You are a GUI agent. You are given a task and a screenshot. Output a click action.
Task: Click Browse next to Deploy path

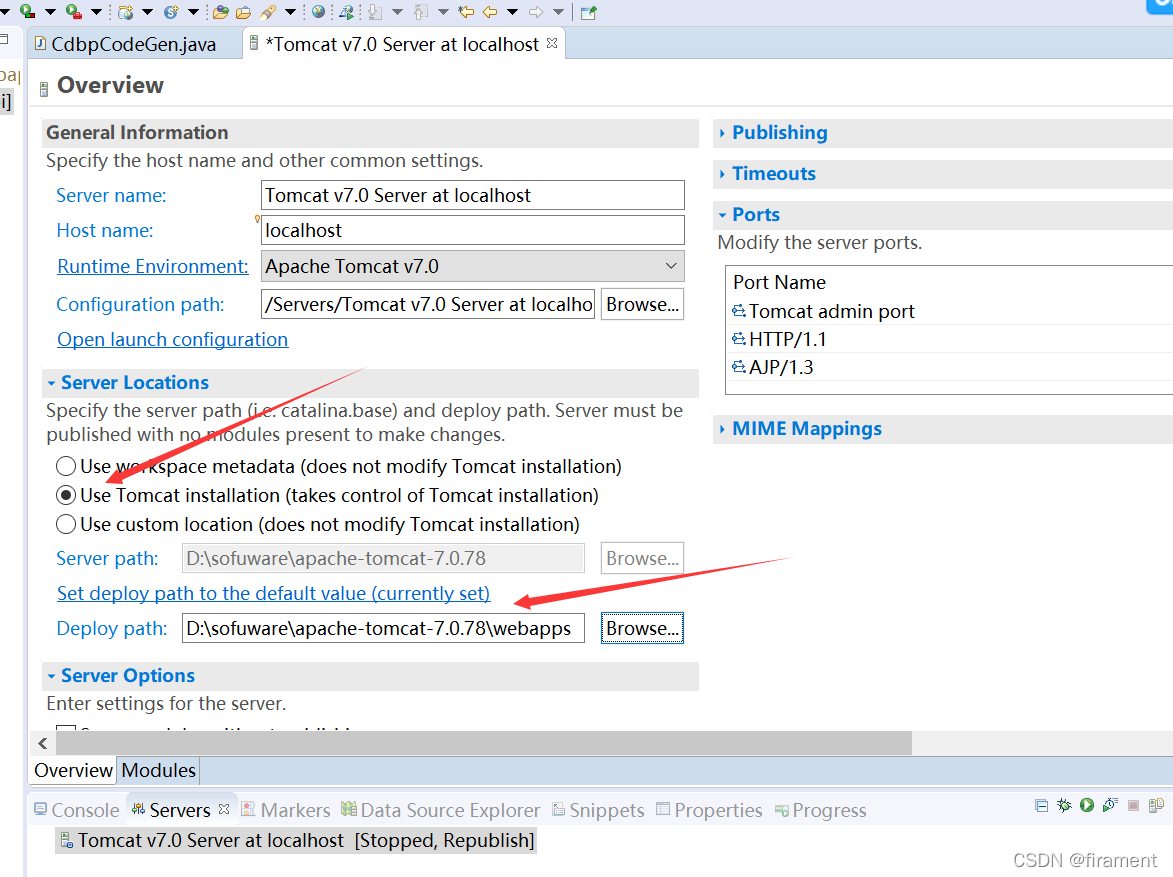643,628
